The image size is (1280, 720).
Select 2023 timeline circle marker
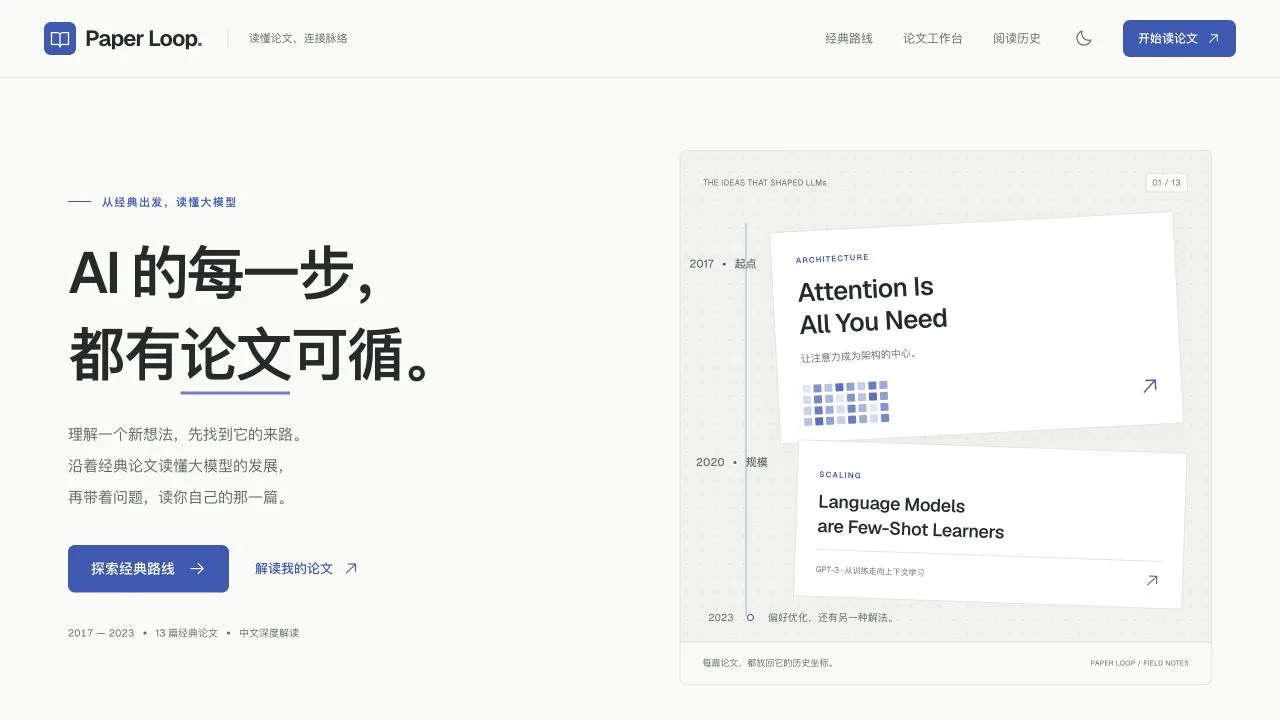point(750,617)
